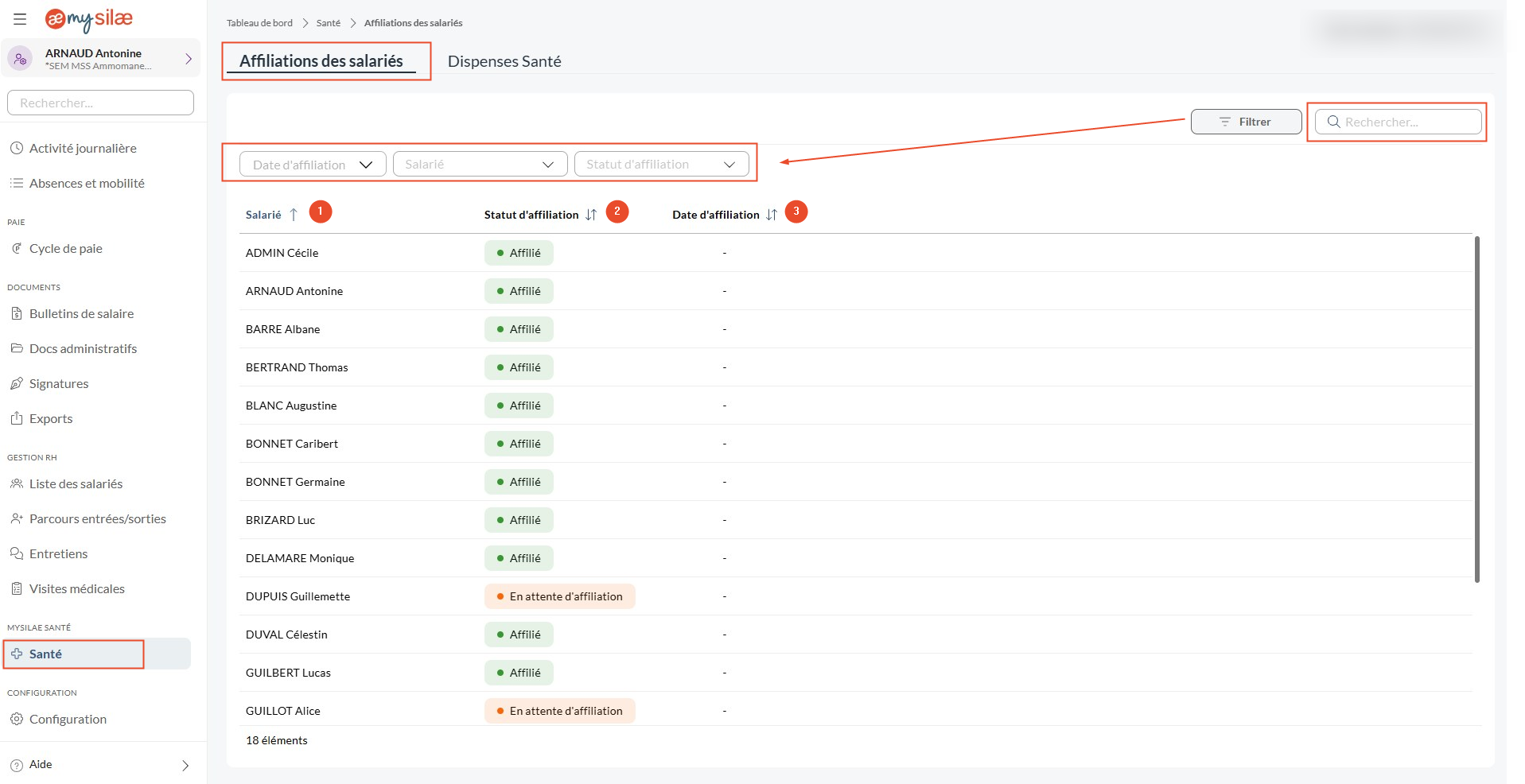Select ARNAUD Antonine in the table
Screen dimensions: 1525x784
pos(294,291)
